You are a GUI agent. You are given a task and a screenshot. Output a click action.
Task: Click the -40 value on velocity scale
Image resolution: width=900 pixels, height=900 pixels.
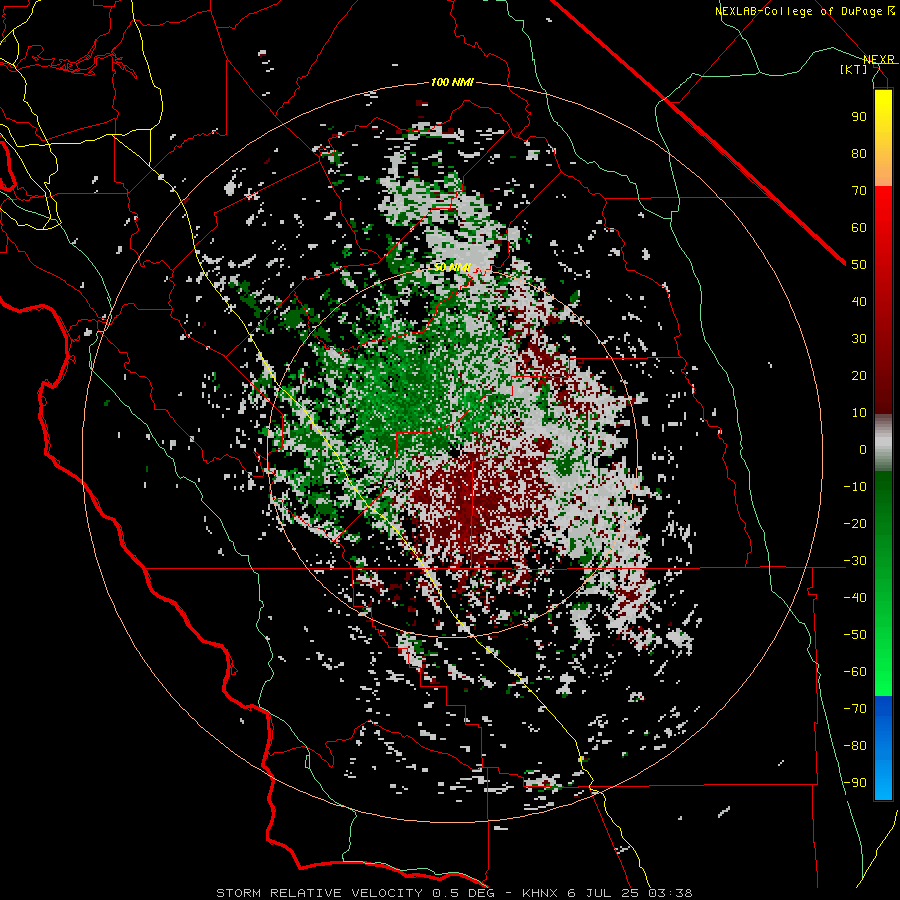click(855, 598)
